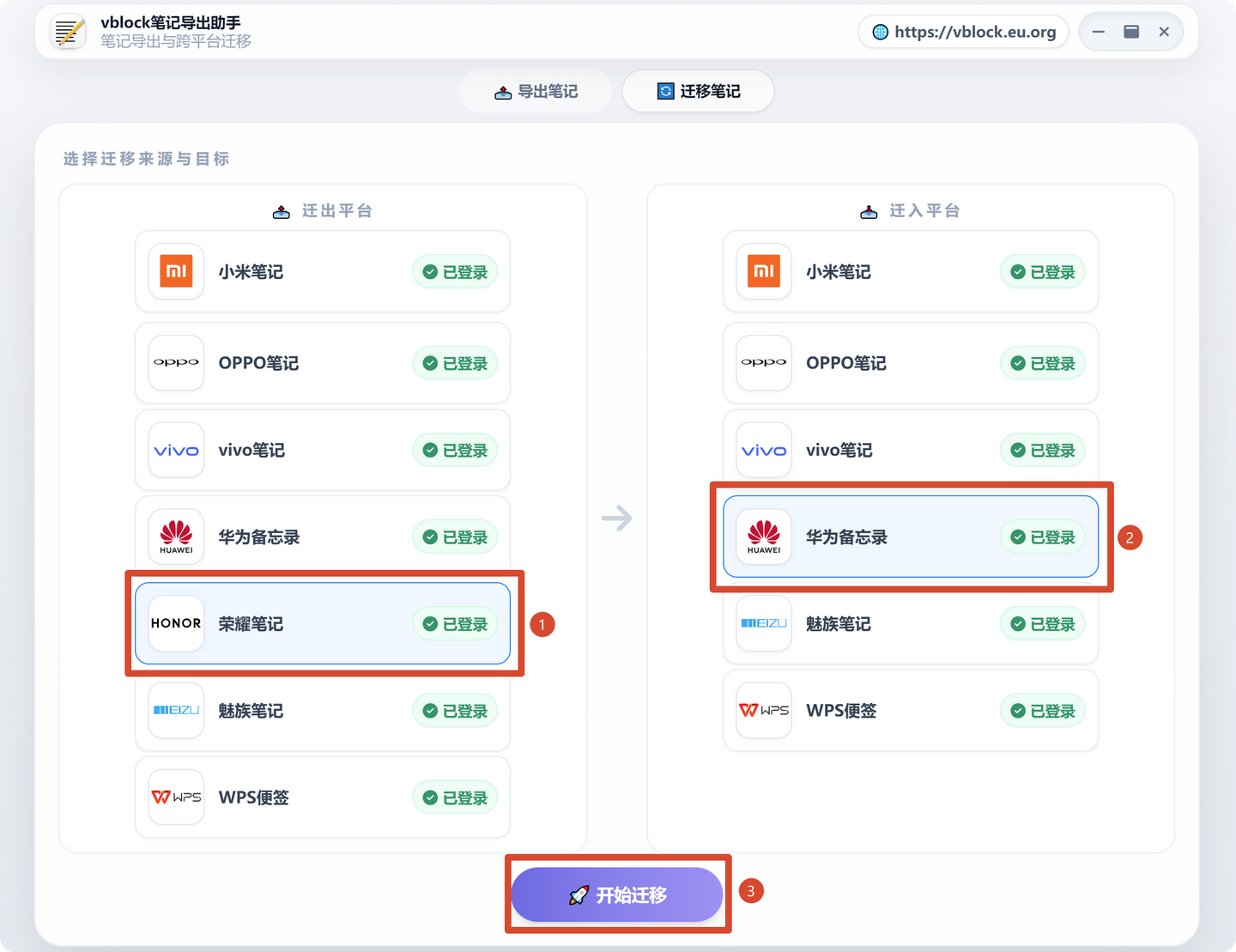Click the 迁出平台 header upload icon
This screenshot has height=952, width=1236.
click(x=282, y=211)
